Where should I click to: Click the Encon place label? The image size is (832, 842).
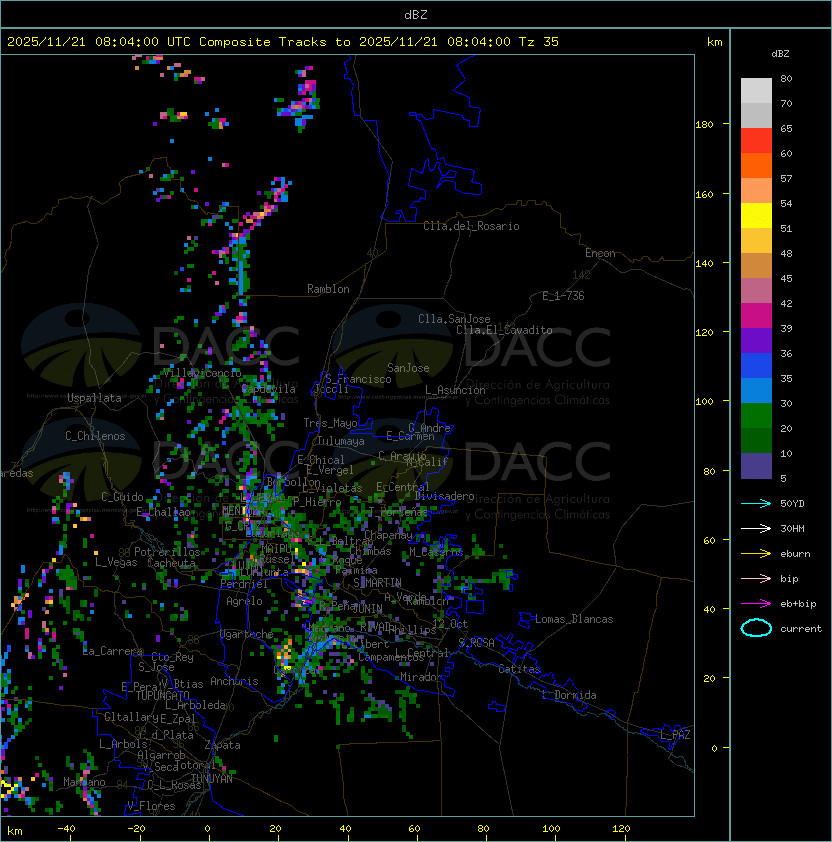click(x=600, y=253)
